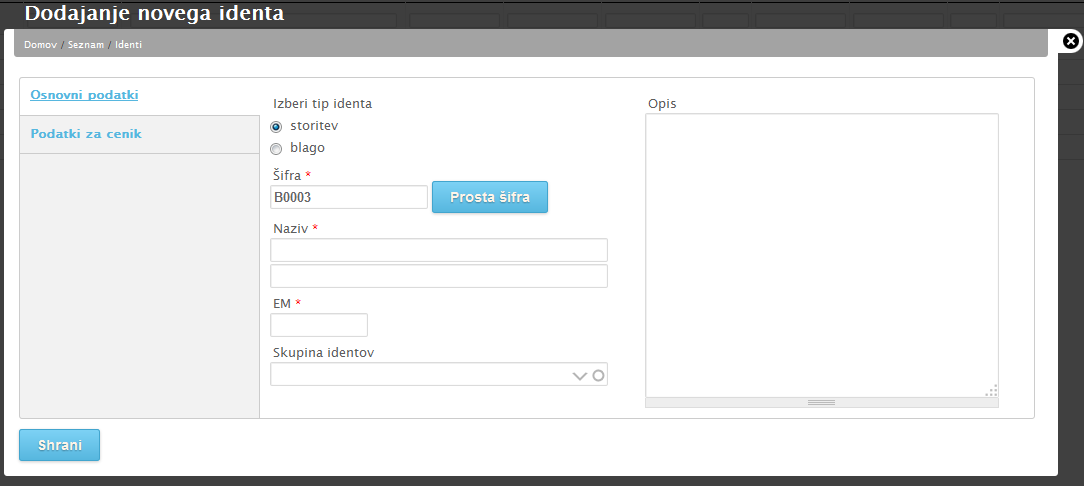The width and height of the screenshot is (1084, 486).
Task: Save with the Shrani button
Action: click(59, 445)
